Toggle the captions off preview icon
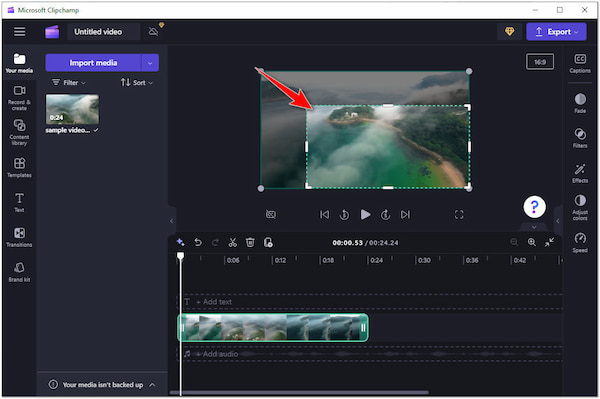The width and height of the screenshot is (600, 399). click(x=271, y=215)
